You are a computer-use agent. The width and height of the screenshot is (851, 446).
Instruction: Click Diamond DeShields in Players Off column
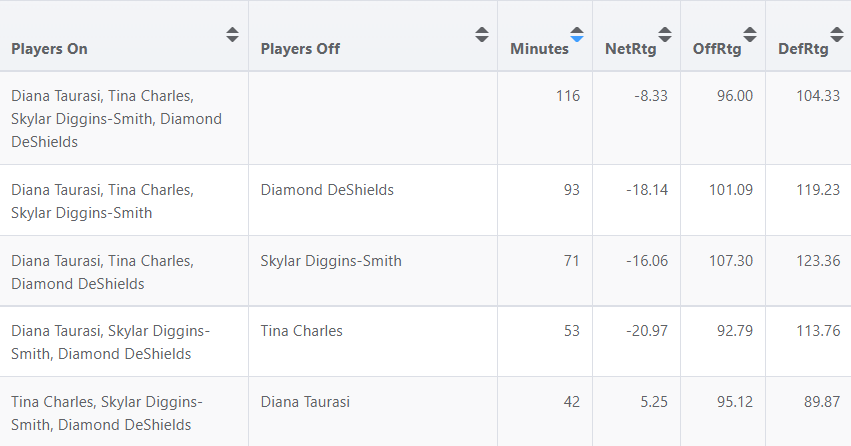[327, 190]
